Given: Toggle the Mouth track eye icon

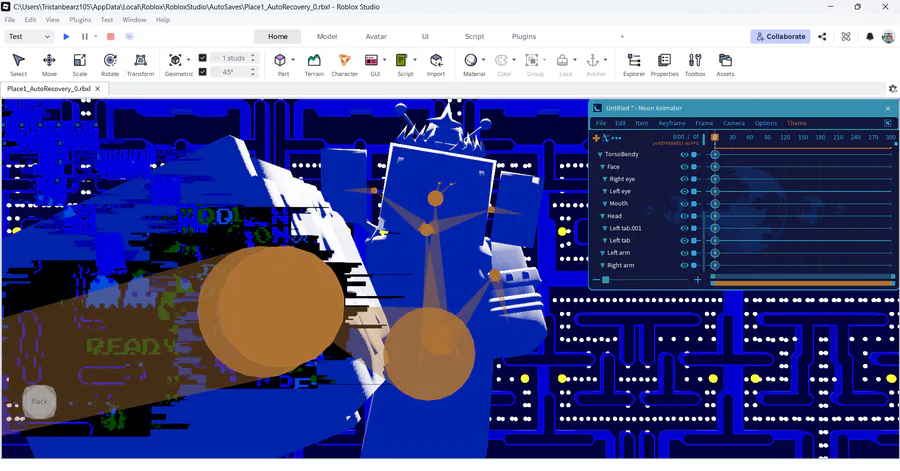Looking at the screenshot, I should [684, 204].
